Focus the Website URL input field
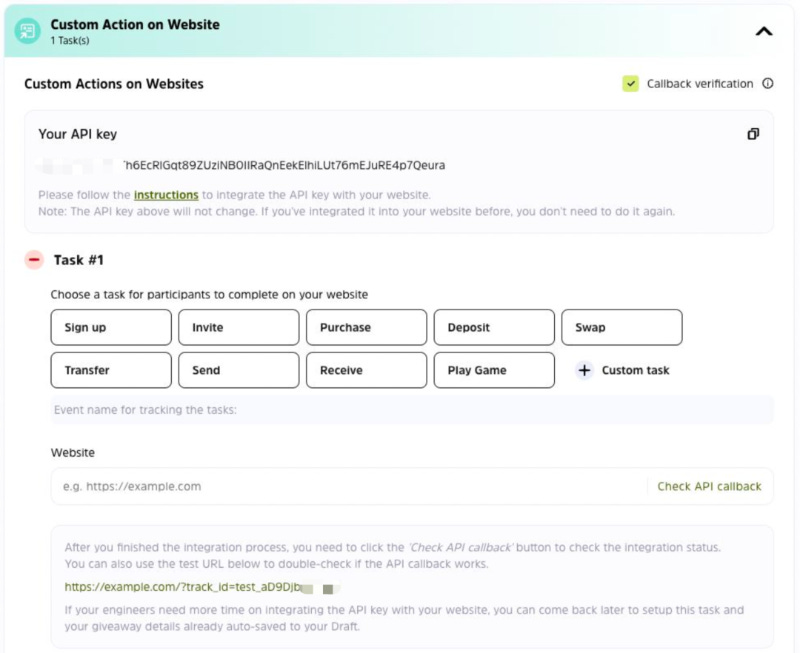Image resolution: width=800 pixels, height=653 pixels. (x=349, y=487)
